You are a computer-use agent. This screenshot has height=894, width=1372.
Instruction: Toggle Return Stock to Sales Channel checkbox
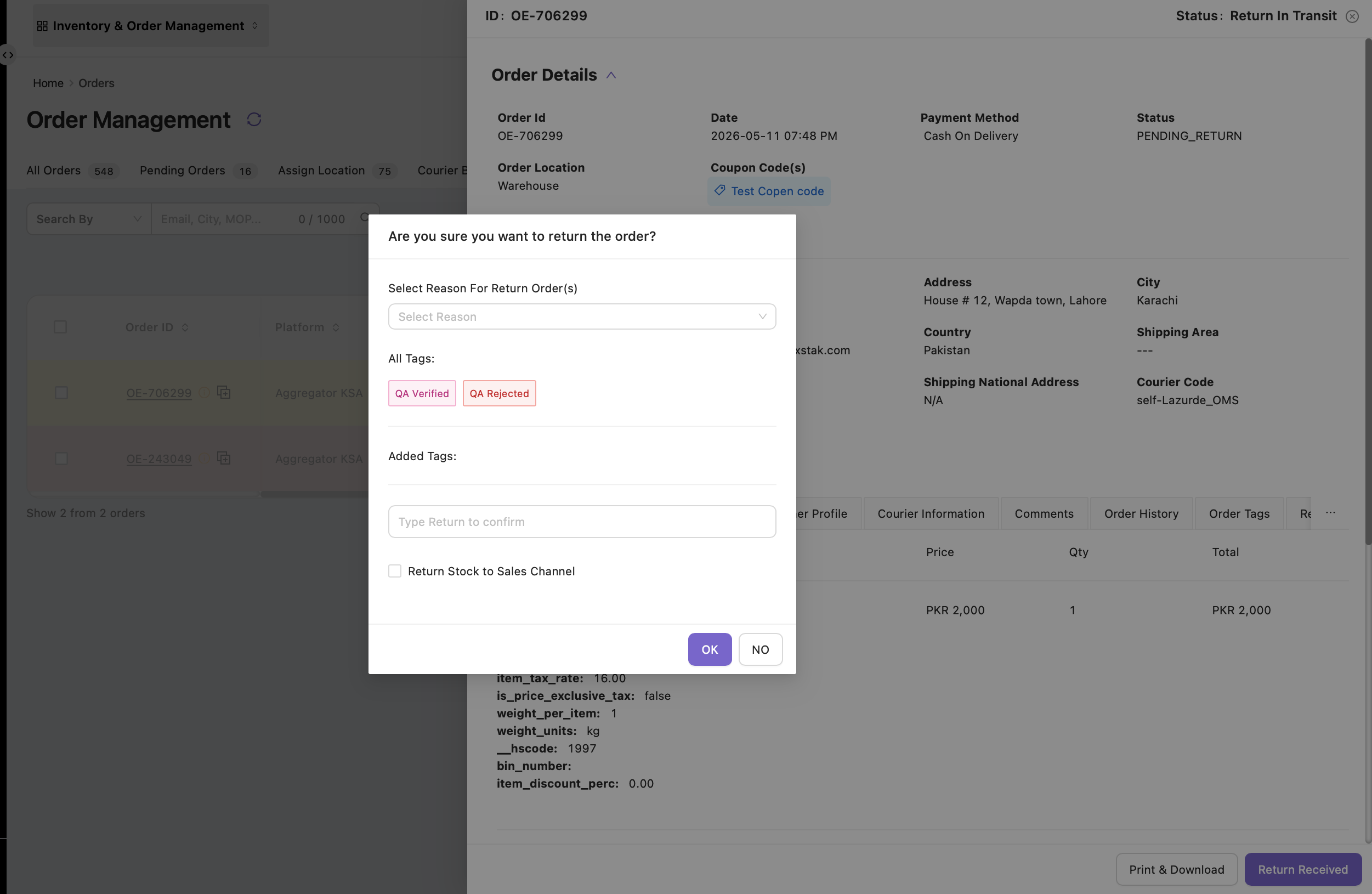point(395,570)
